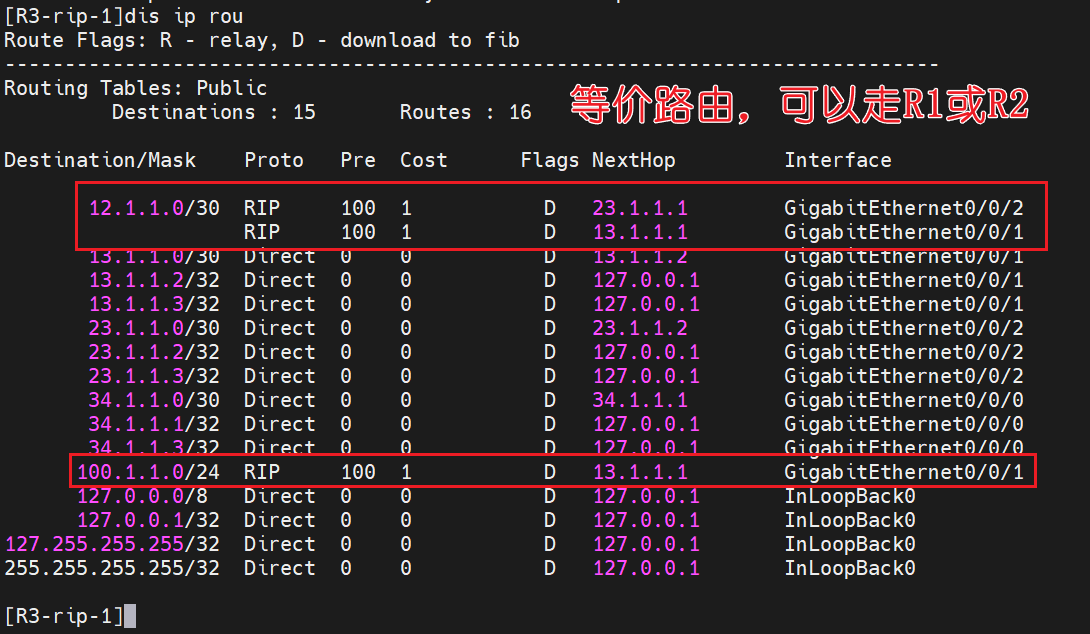1090x634 pixels.
Task: Click the 127.255.255.255/32 destination entry
Action: pos(112,544)
